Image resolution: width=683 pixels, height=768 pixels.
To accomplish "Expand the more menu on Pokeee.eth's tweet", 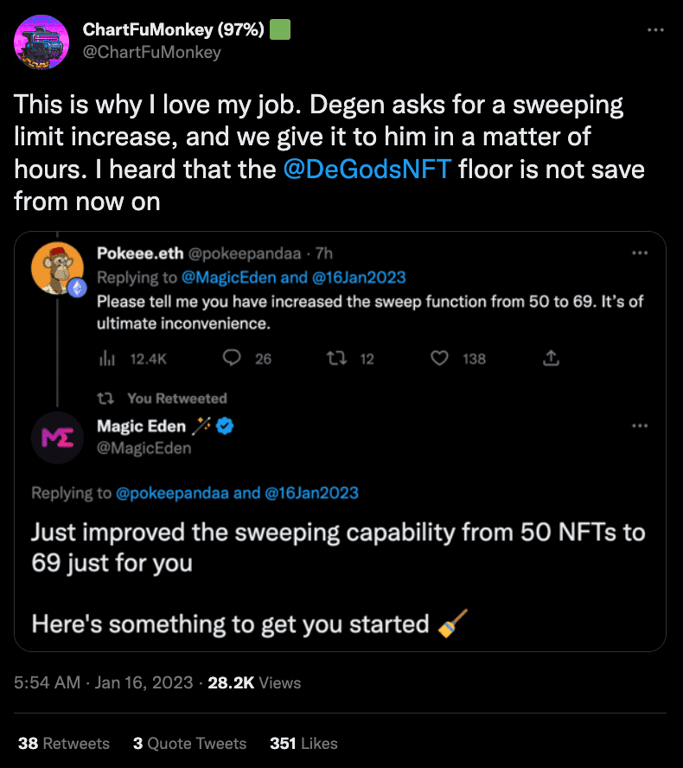I will pos(640,253).
